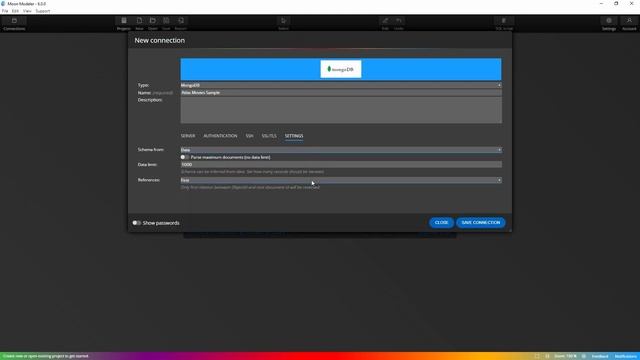
Task: Click the MongoDB logo tile
Action: [x=341, y=69]
